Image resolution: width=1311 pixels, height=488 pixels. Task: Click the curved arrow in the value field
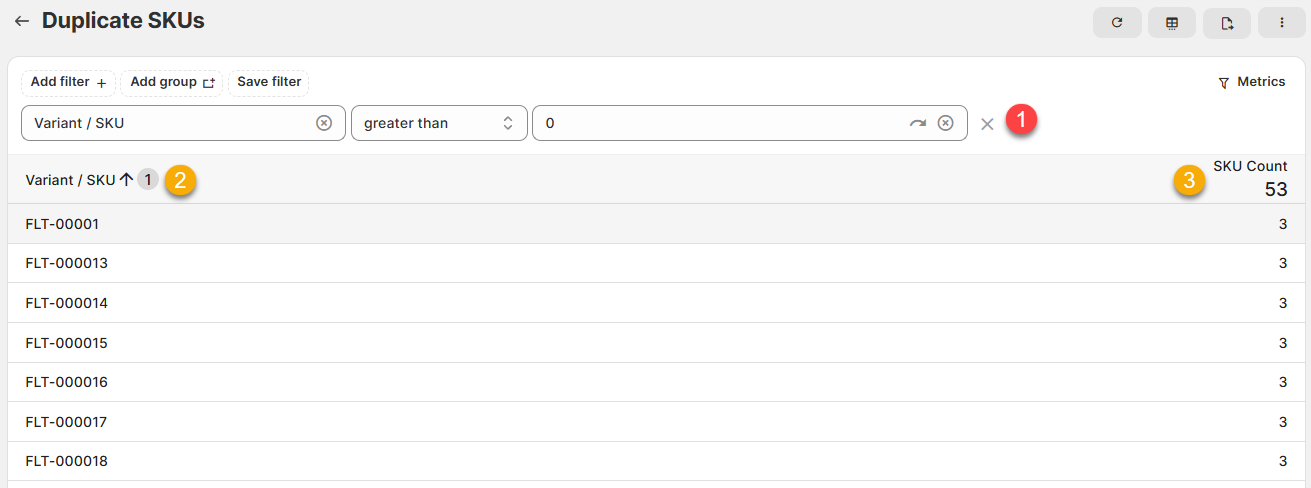(x=917, y=123)
